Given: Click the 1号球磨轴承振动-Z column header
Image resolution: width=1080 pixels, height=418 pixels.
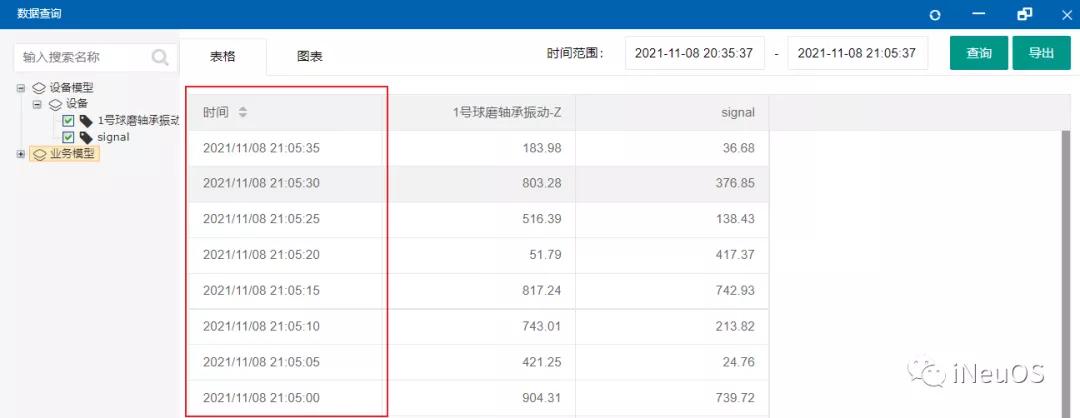Looking at the screenshot, I should pyautogui.click(x=506, y=112).
